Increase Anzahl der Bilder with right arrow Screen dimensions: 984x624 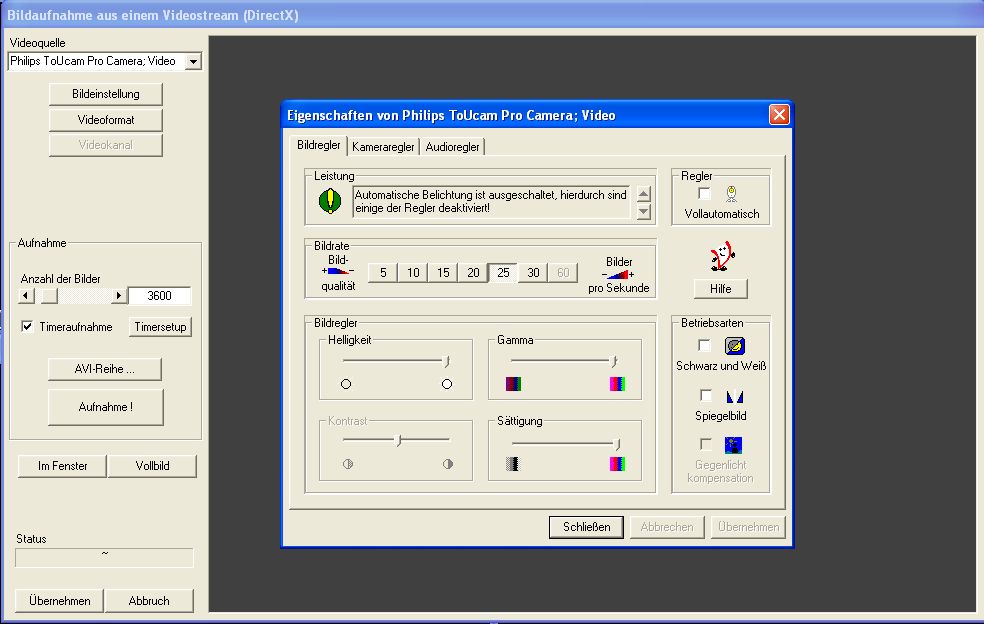pyautogui.click(x=119, y=296)
